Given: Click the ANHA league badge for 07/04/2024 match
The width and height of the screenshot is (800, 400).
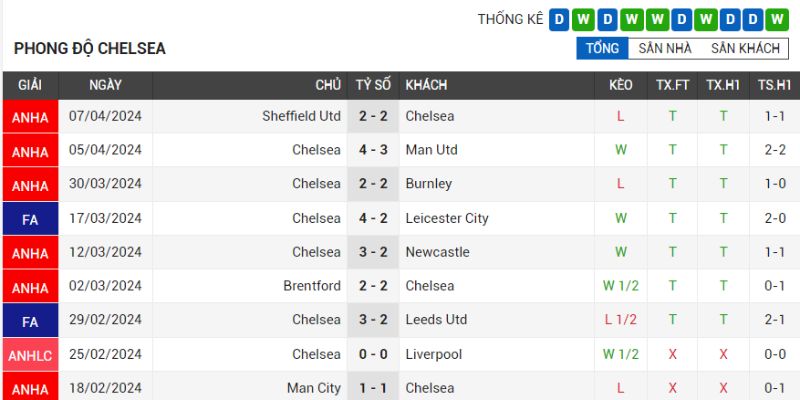Looking at the screenshot, I should (30, 118).
